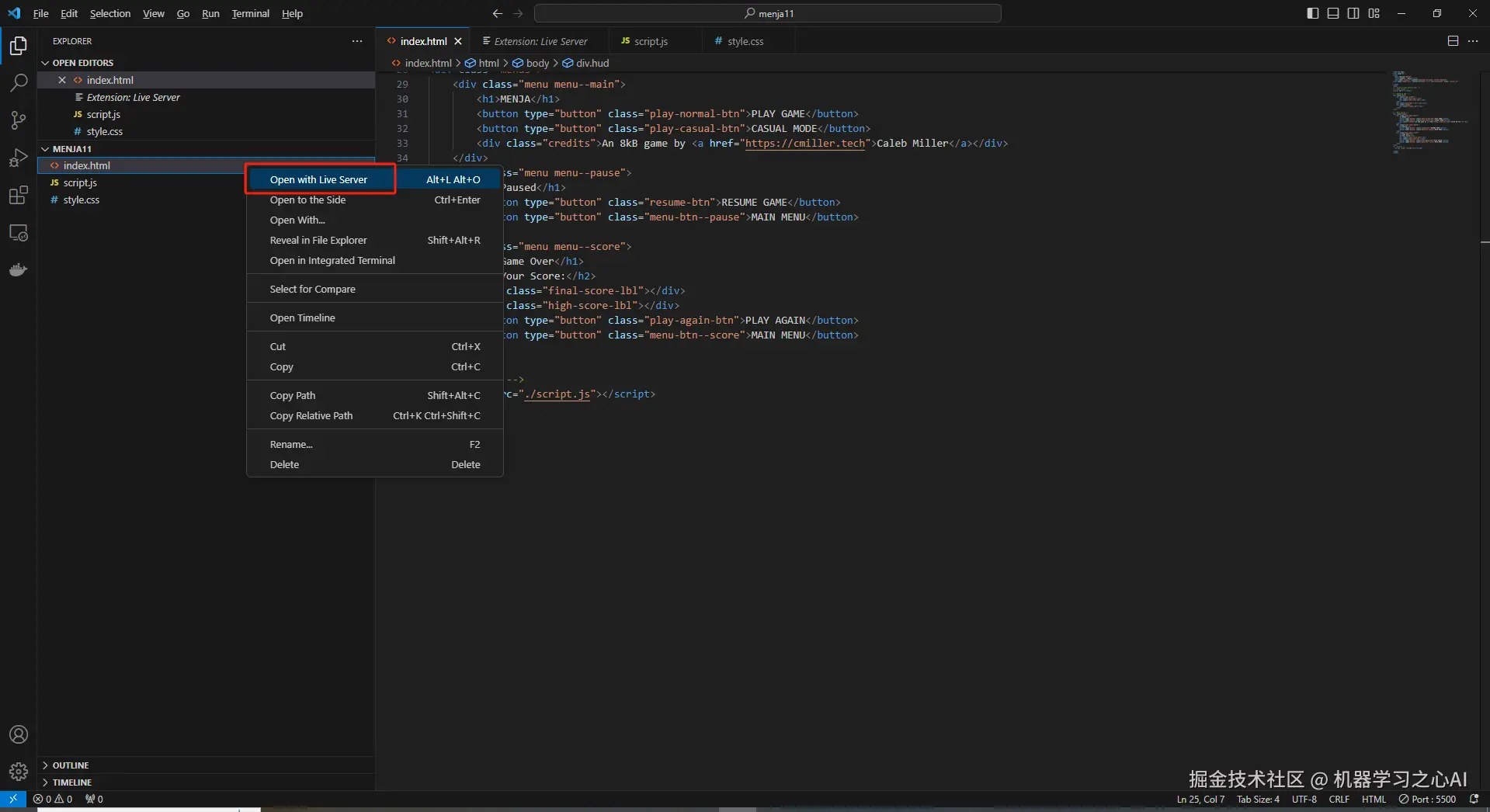
Task: Click Port: 5500 in status bar
Action: (1427, 799)
